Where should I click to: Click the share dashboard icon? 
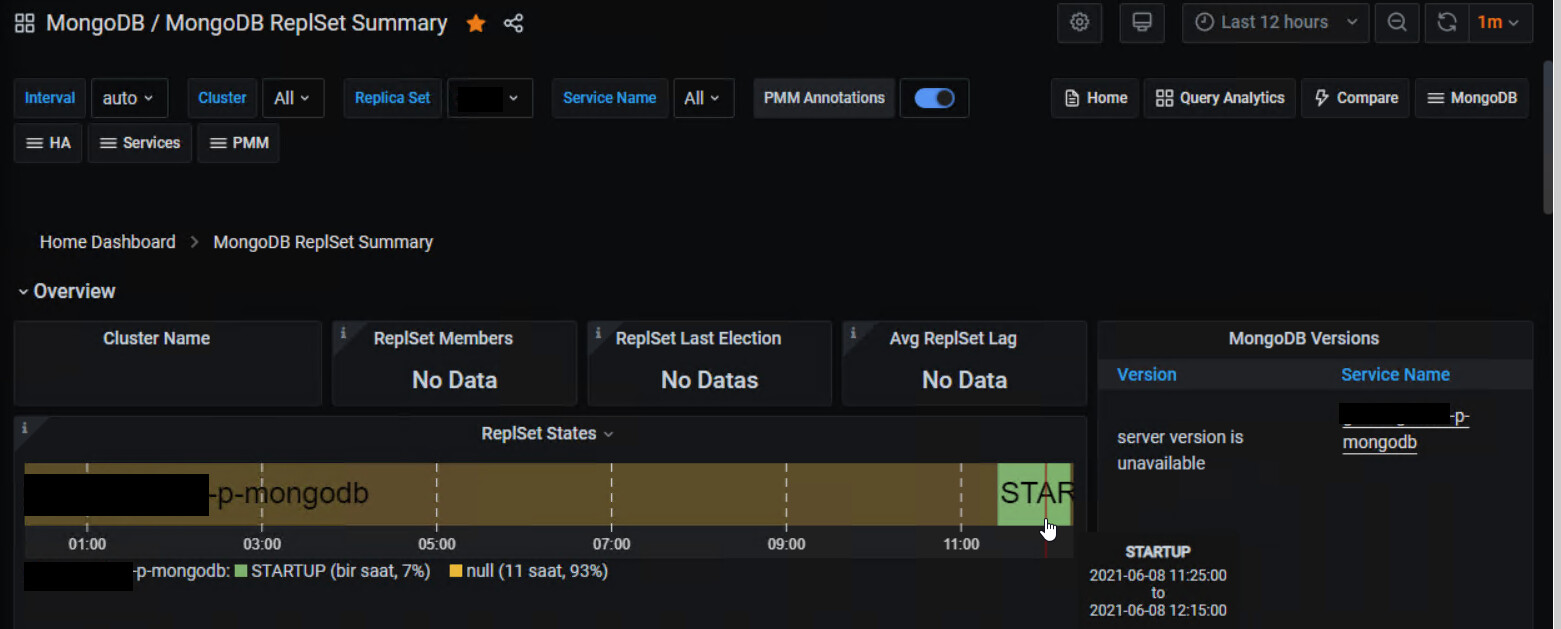pyautogui.click(x=513, y=23)
